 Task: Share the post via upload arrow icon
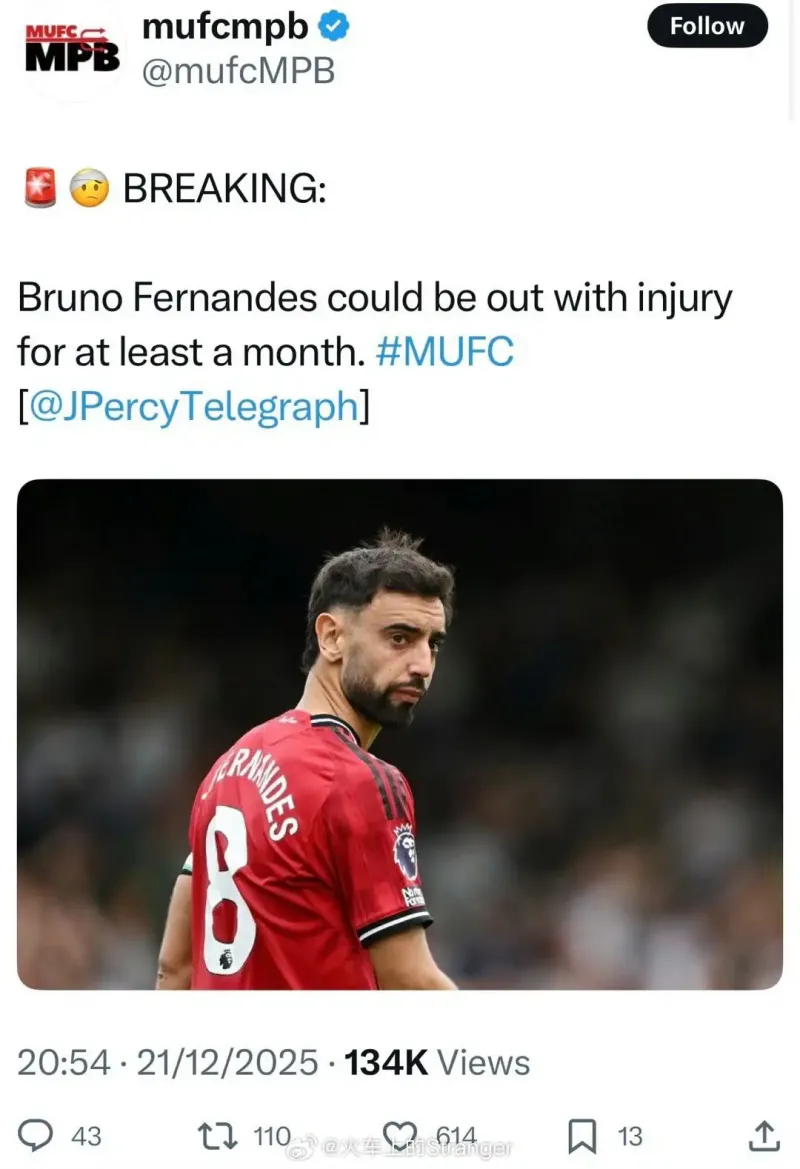pyautogui.click(x=763, y=1136)
